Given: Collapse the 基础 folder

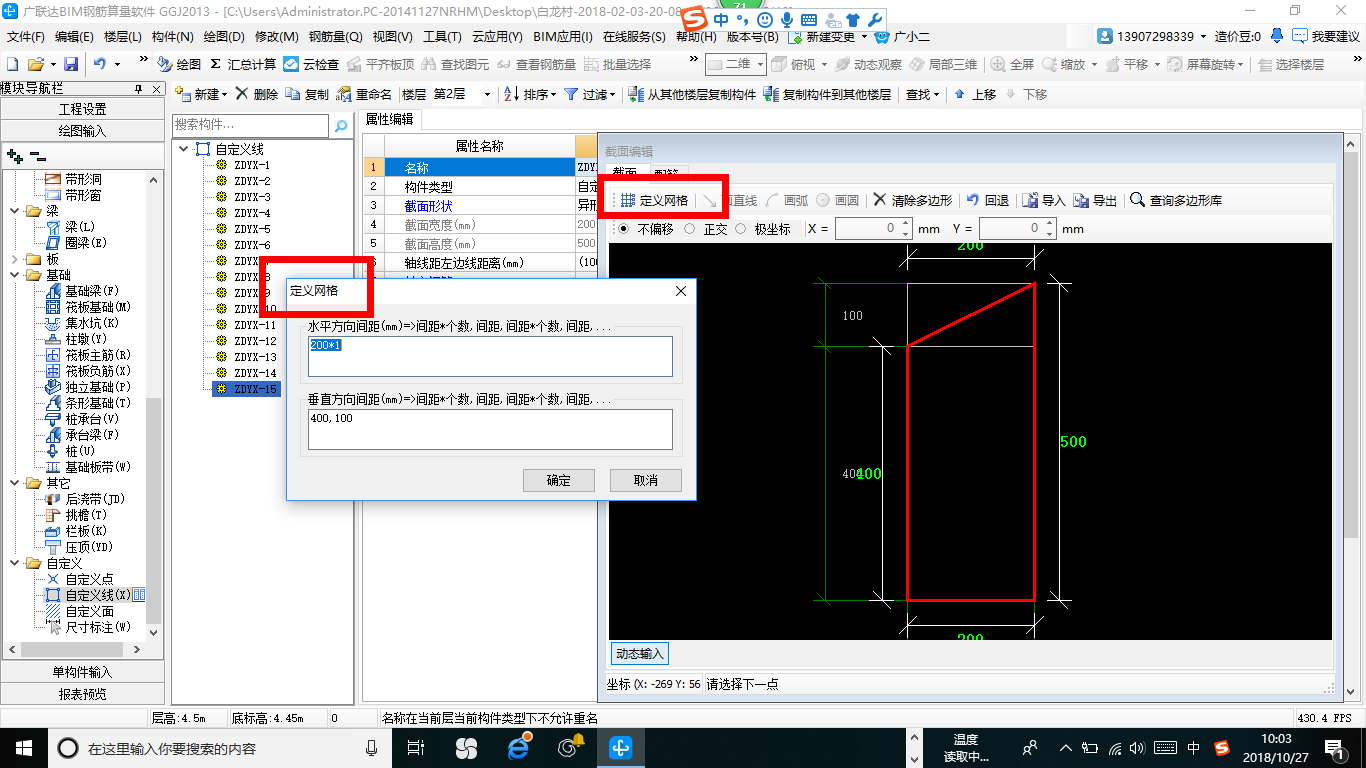Looking at the screenshot, I should [15, 275].
